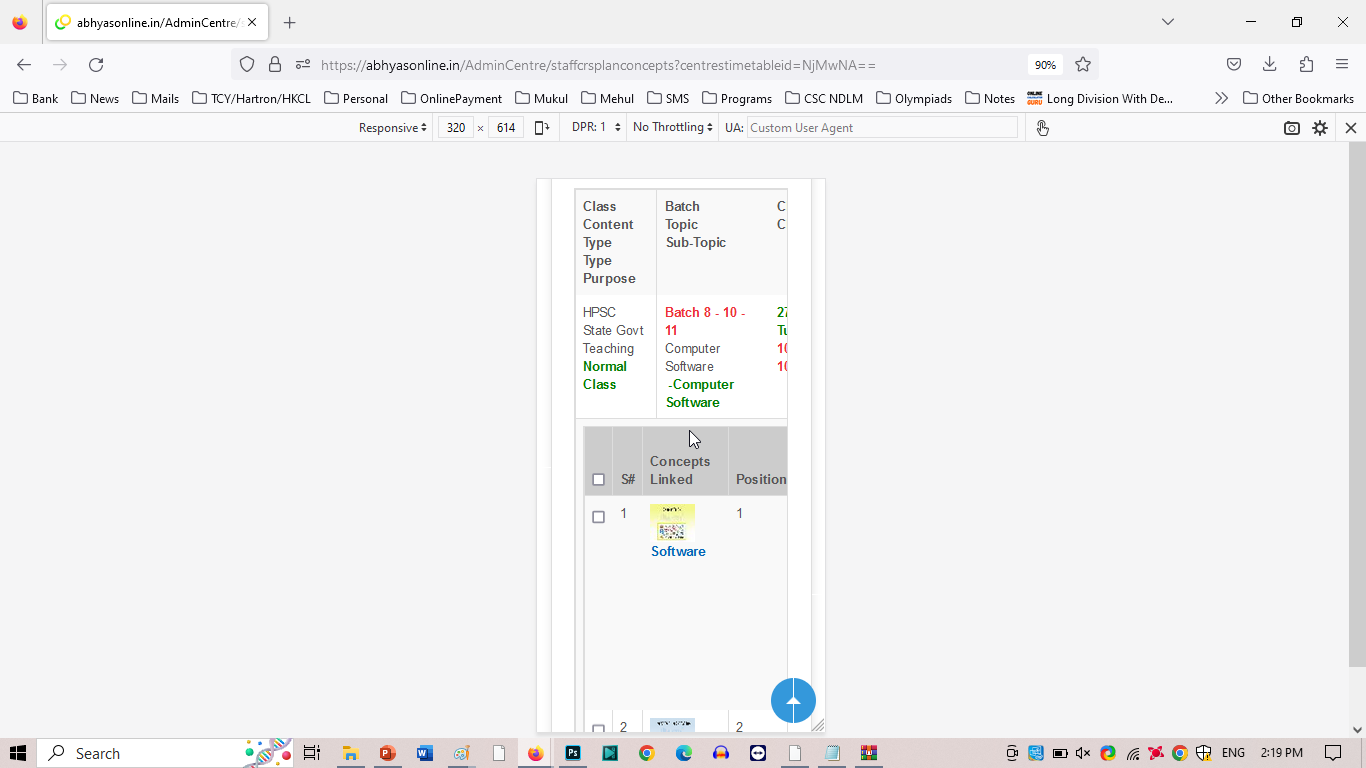Bookmark this page with the star
1366x768 pixels.
(1083, 65)
